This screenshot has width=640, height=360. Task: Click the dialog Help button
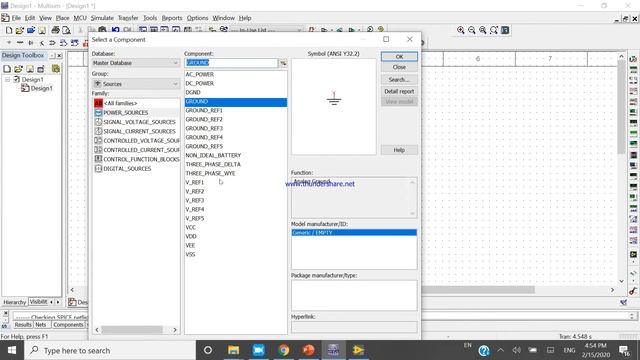[x=399, y=150]
